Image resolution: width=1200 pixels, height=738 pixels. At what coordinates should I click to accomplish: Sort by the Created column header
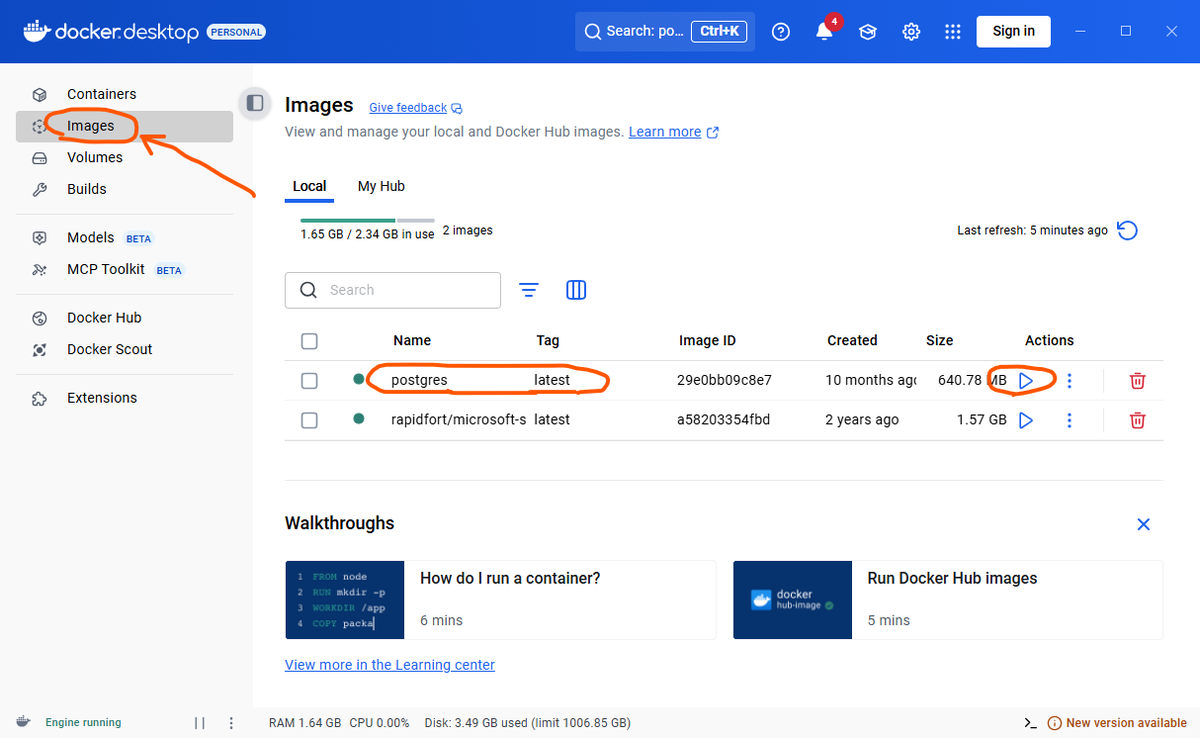point(852,341)
